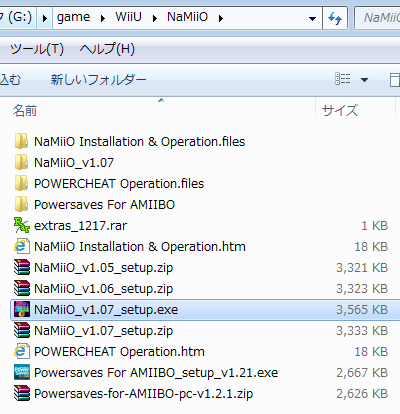Viewport: 400px width, 414px height.
Task: Go to the WiiU folder in address bar
Action: 128,17
